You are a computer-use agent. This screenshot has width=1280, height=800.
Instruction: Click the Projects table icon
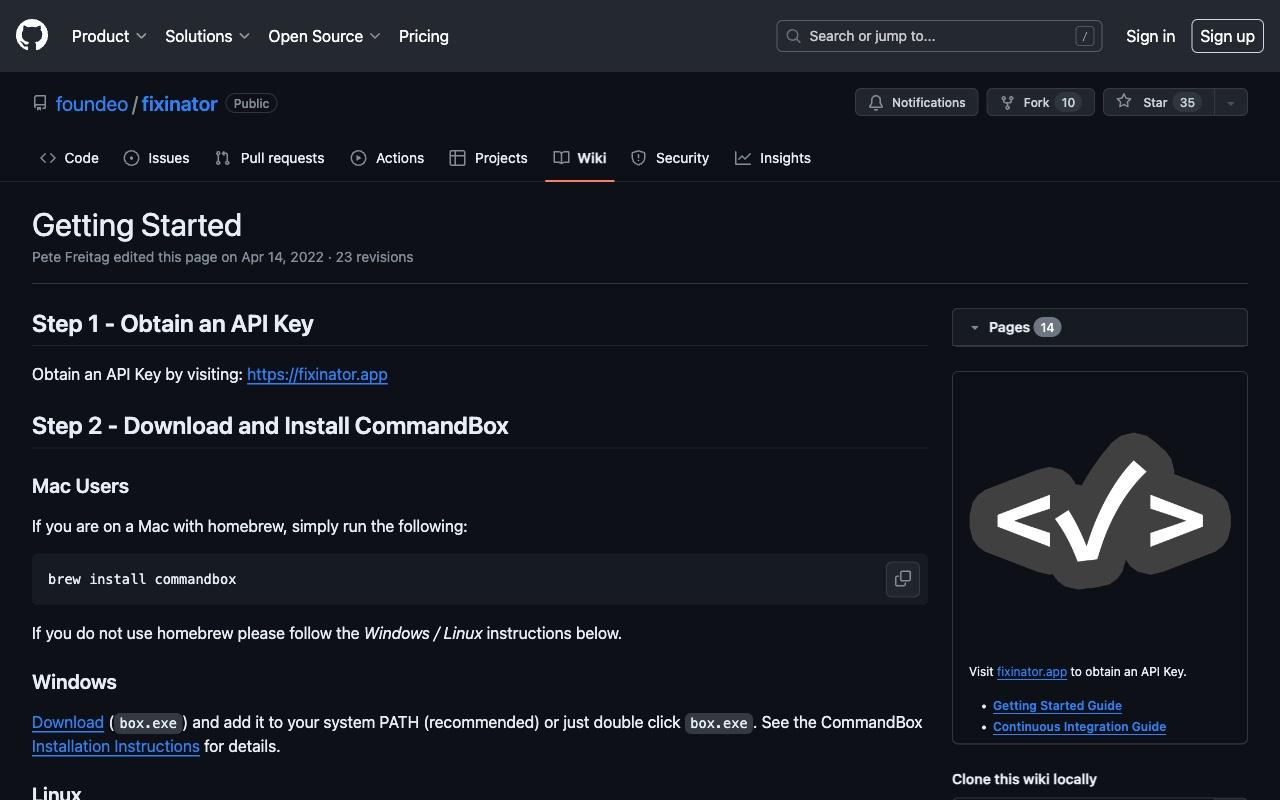click(457, 158)
